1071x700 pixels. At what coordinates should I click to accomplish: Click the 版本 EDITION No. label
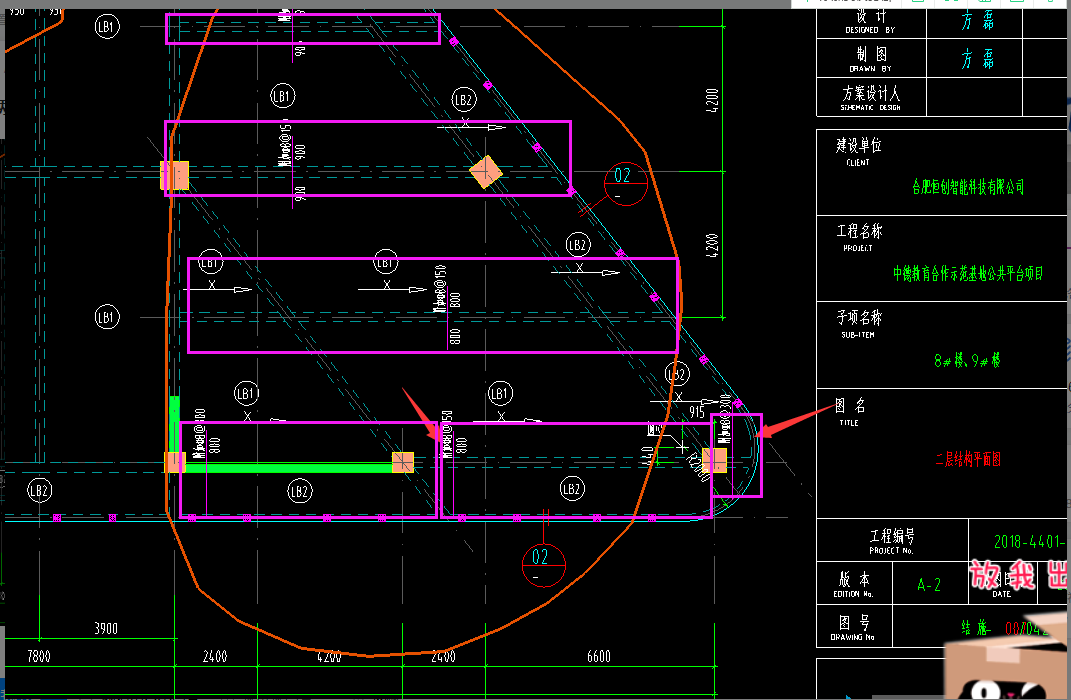(x=854, y=585)
